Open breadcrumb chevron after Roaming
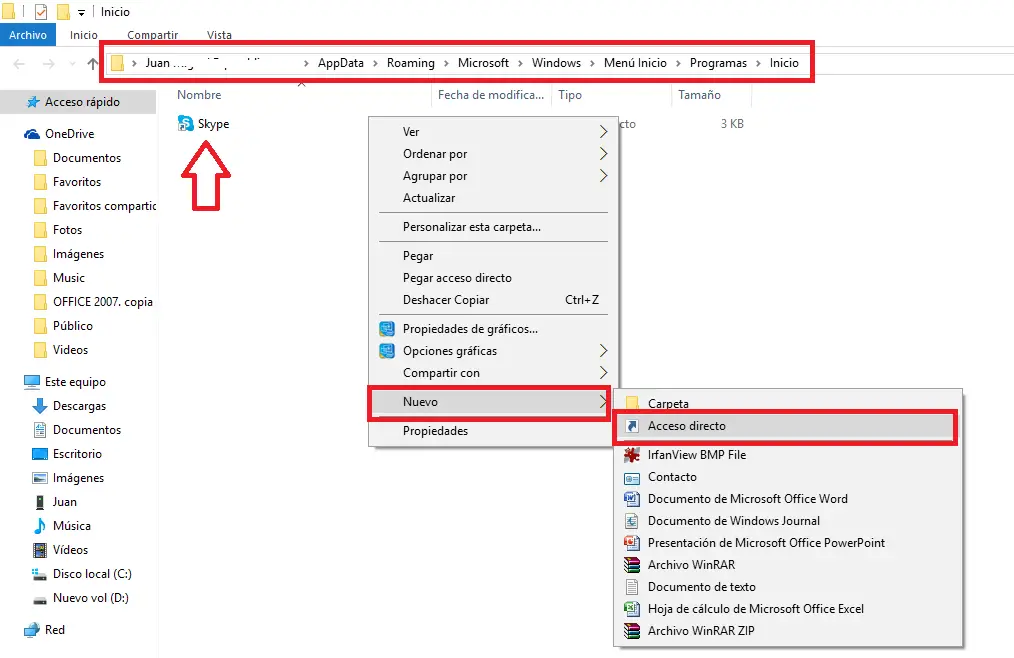Screen dimensions: 1014x658 [446, 63]
